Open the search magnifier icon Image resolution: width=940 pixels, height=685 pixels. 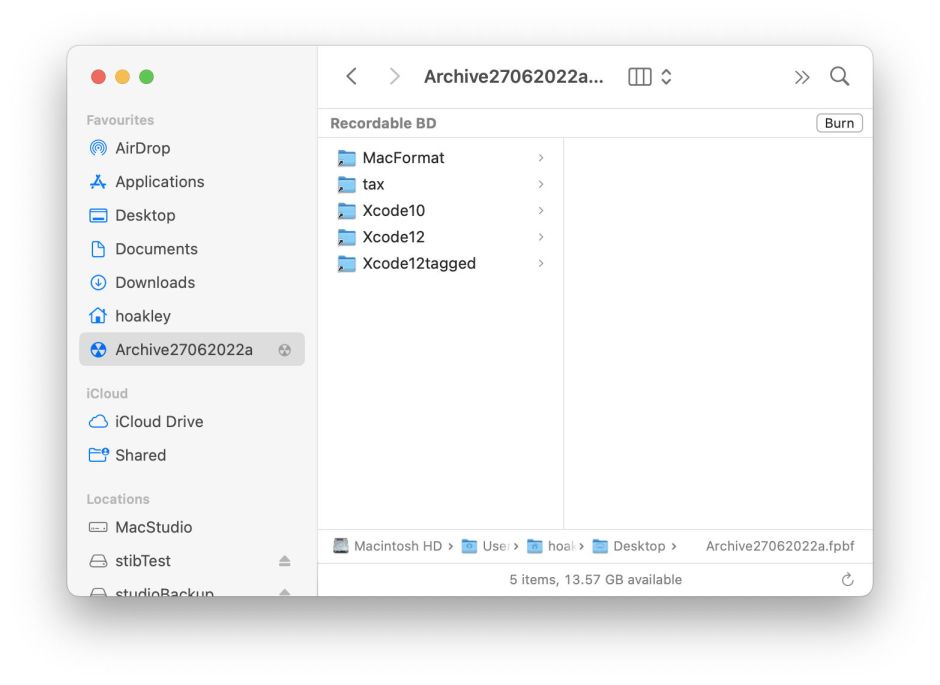coord(840,77)
